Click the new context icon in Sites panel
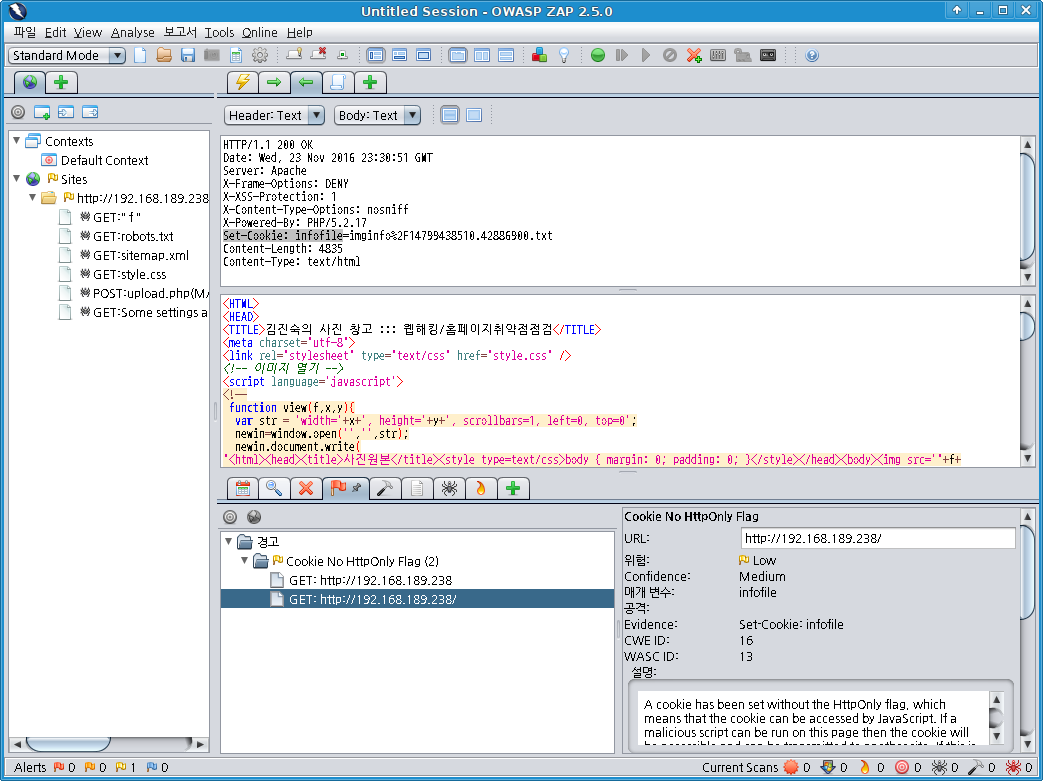 coord(42,112)
